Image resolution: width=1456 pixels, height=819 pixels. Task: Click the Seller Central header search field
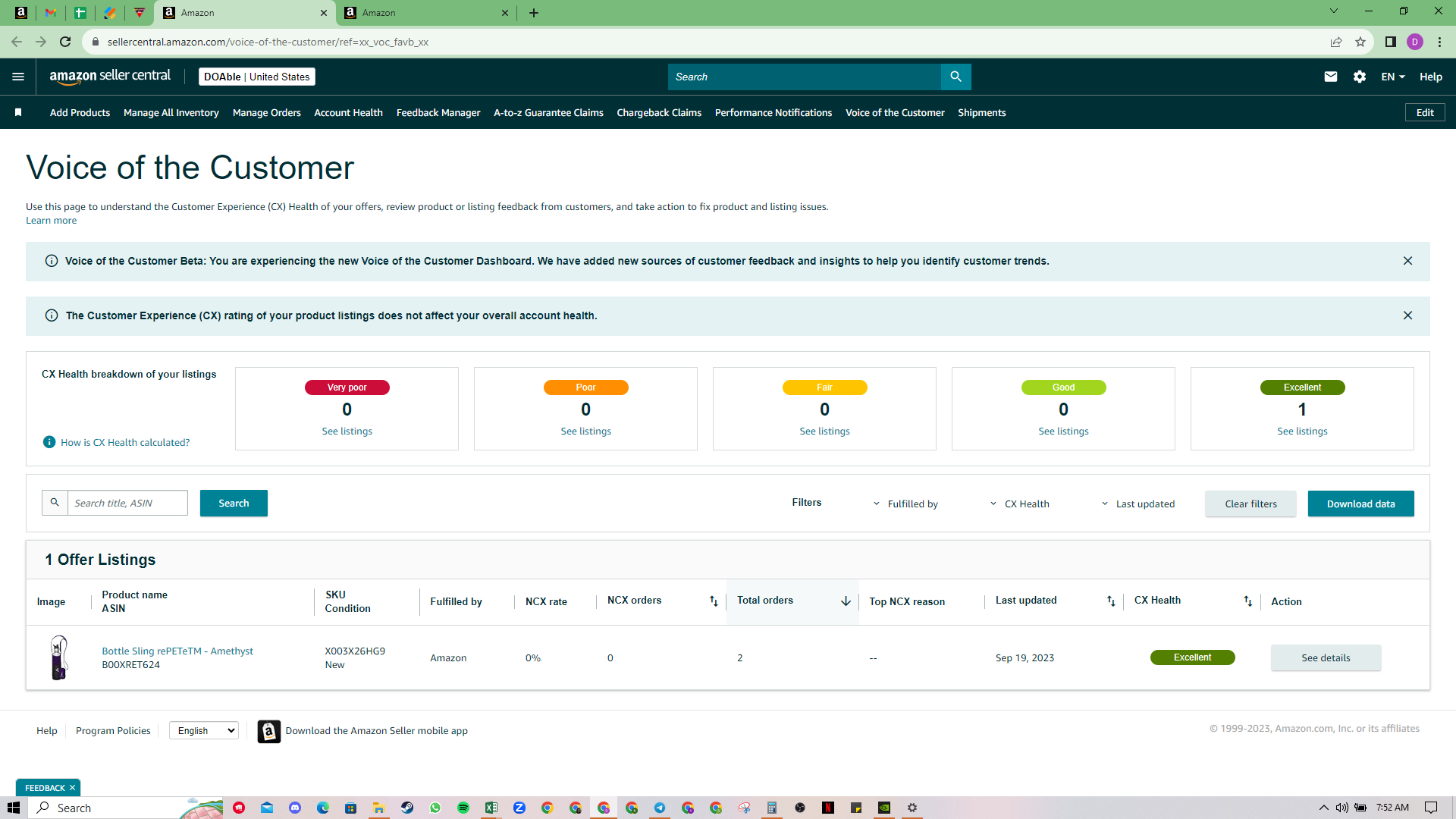click(805, 77)
